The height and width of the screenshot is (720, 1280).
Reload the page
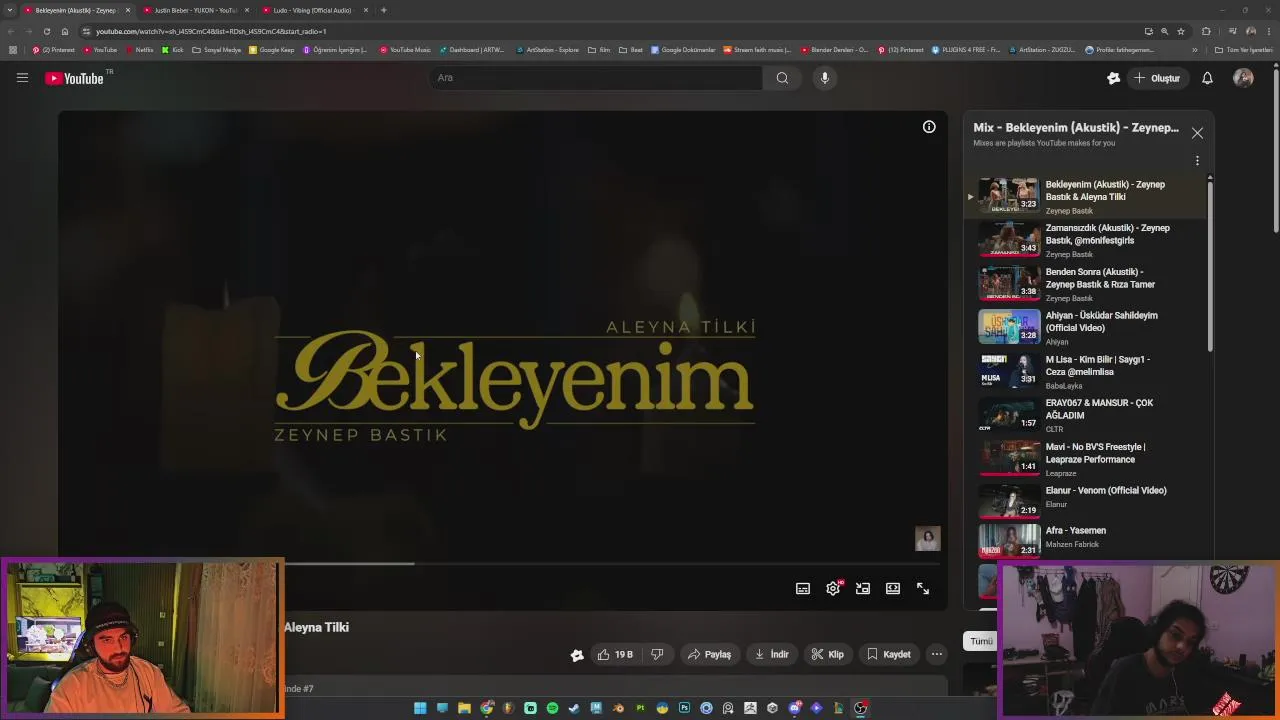tap(46, 31)
